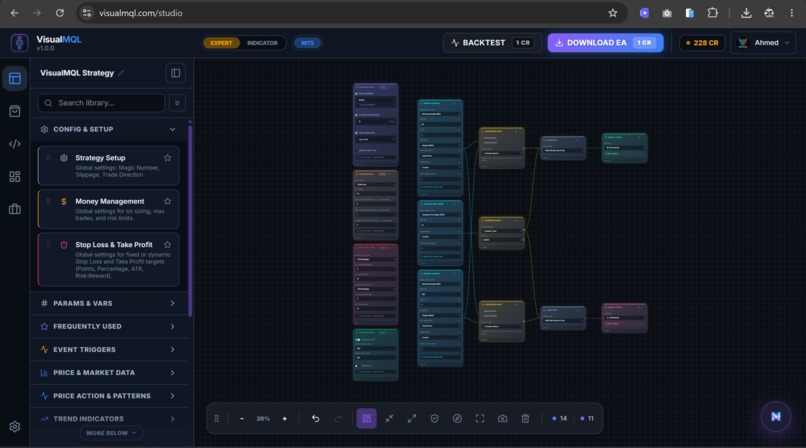
Task: Expand the PRICE & MARKET DATA section
Action: pyautogui.click(x=108, y=372)
